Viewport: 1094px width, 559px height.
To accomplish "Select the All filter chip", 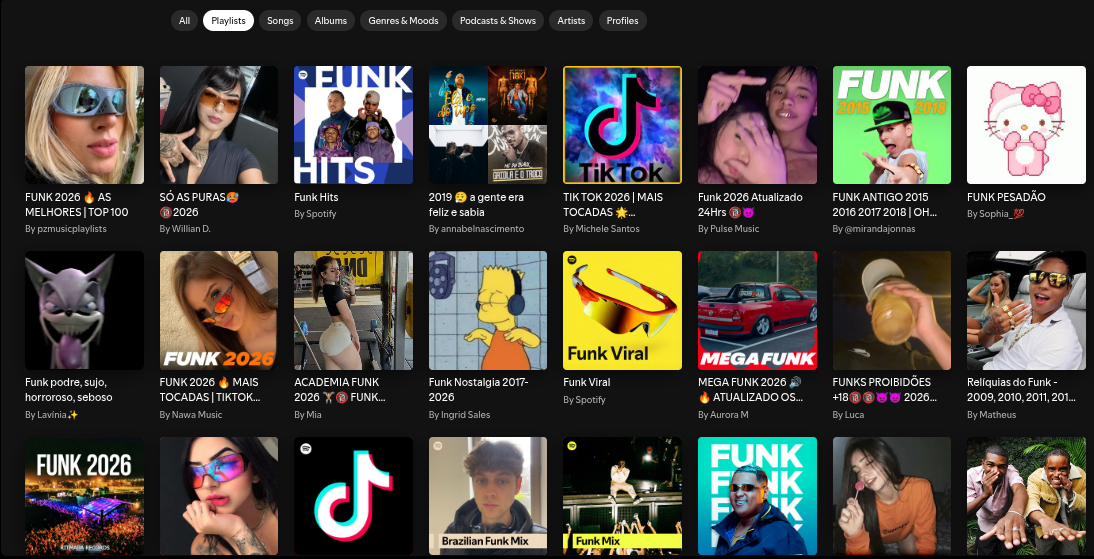I will [184, 21].
